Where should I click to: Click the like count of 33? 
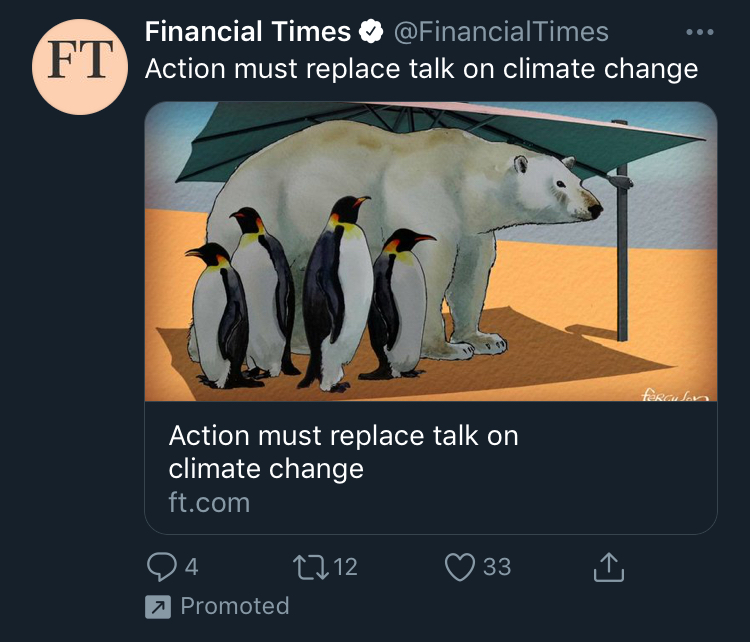pos(497,567)
